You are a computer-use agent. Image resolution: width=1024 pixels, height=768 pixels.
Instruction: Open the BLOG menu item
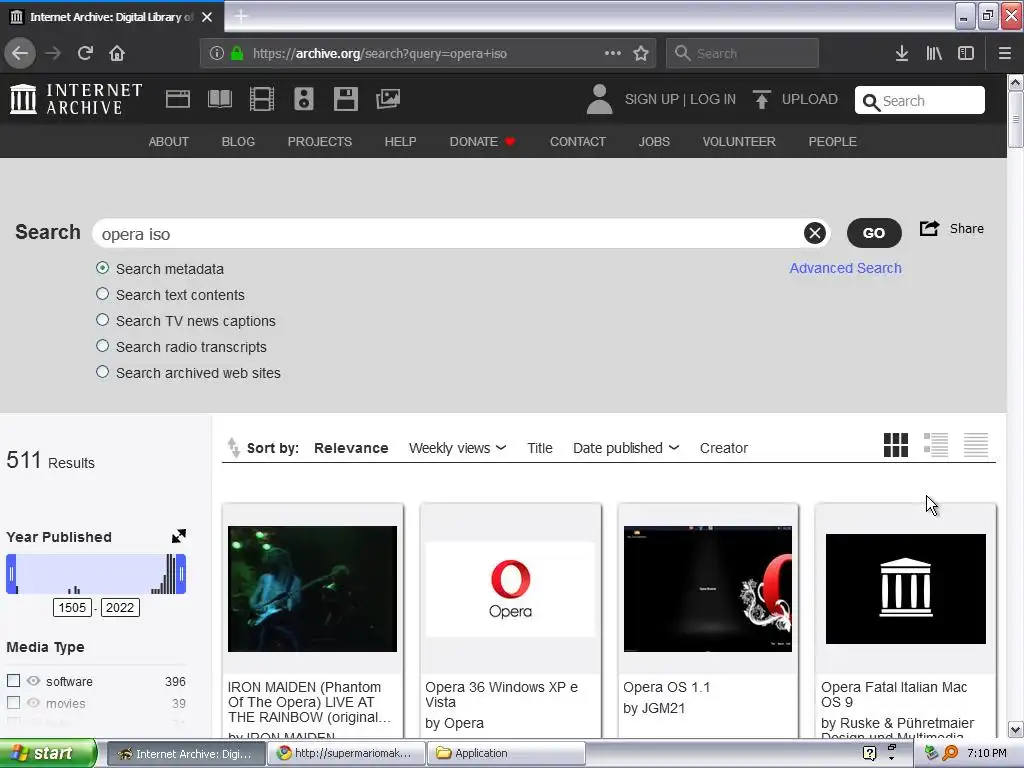pyautogui.click(x=238, y=142)
